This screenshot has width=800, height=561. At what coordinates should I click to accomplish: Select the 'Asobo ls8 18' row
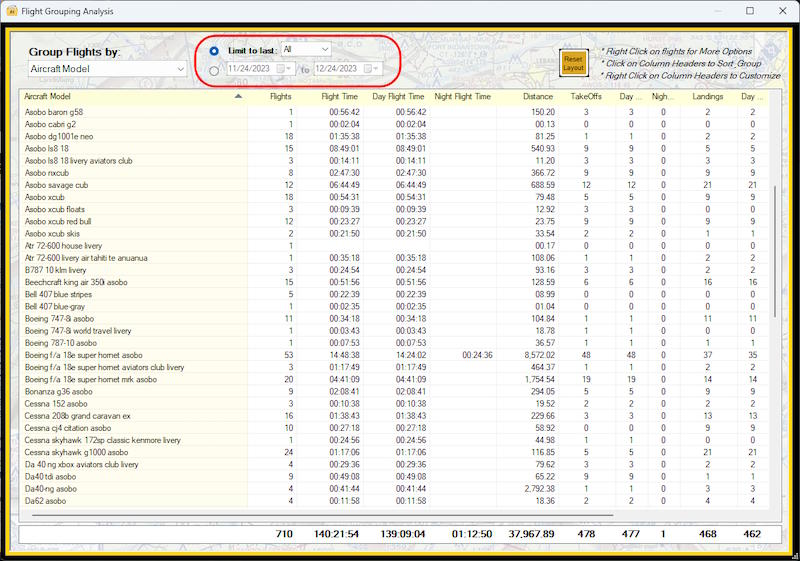[393, 148]
